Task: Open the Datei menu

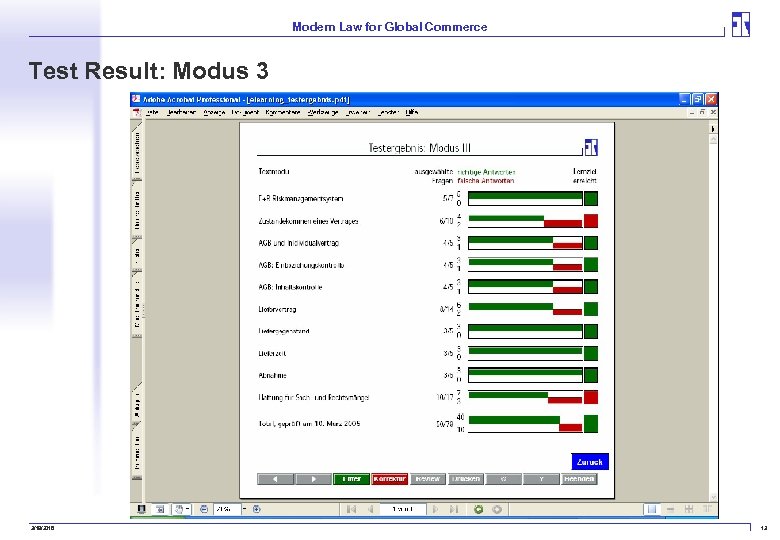Action: (152, 112)
